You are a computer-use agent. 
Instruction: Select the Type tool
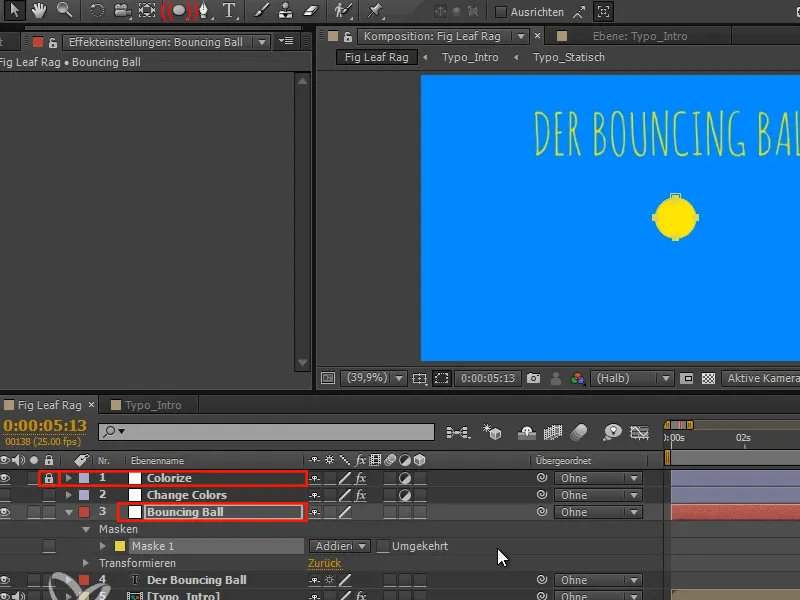pyautogui.click(x=231, y=11)
